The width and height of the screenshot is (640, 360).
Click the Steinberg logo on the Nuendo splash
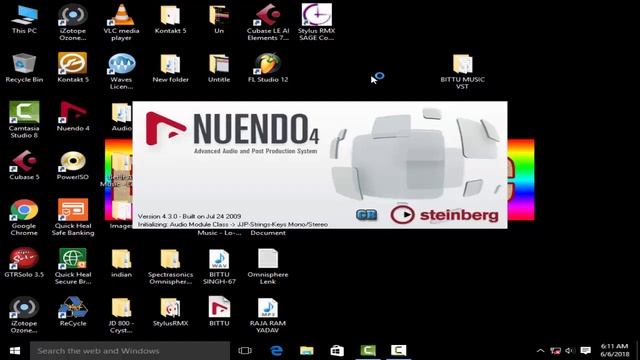444,215
